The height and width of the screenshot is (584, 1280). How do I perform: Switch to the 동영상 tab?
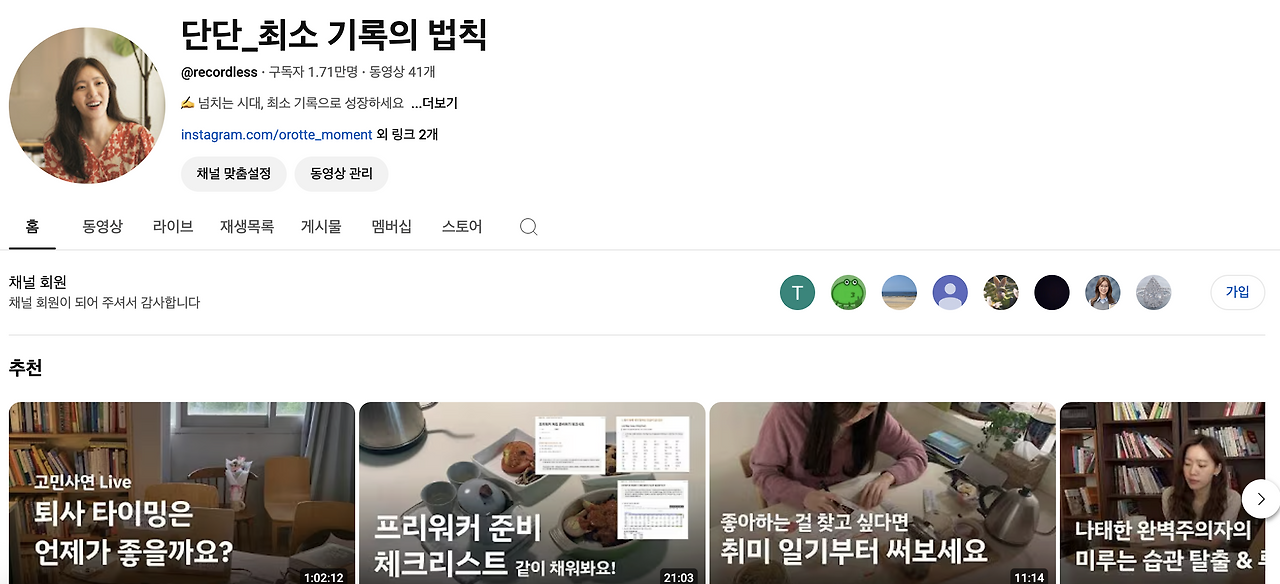coord(102,227)
